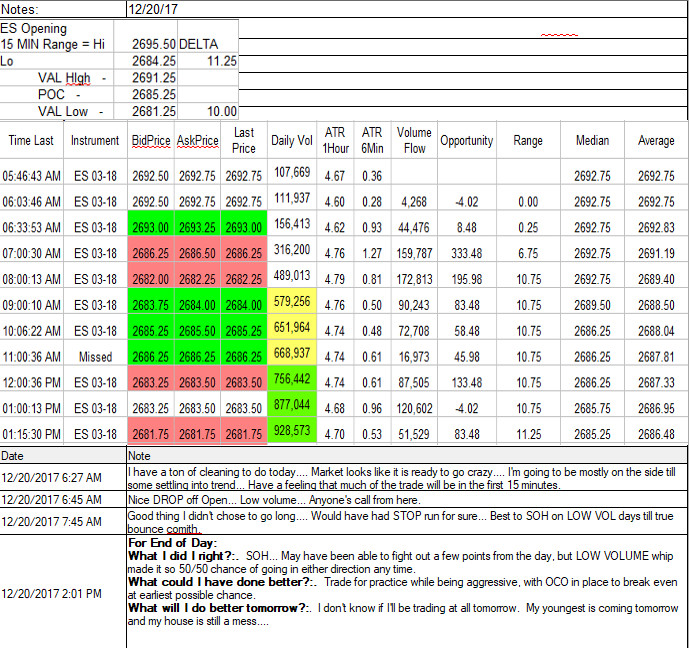Select the DELTA label cell
Screen dimensions: 689x648
[x=208, y=36]
